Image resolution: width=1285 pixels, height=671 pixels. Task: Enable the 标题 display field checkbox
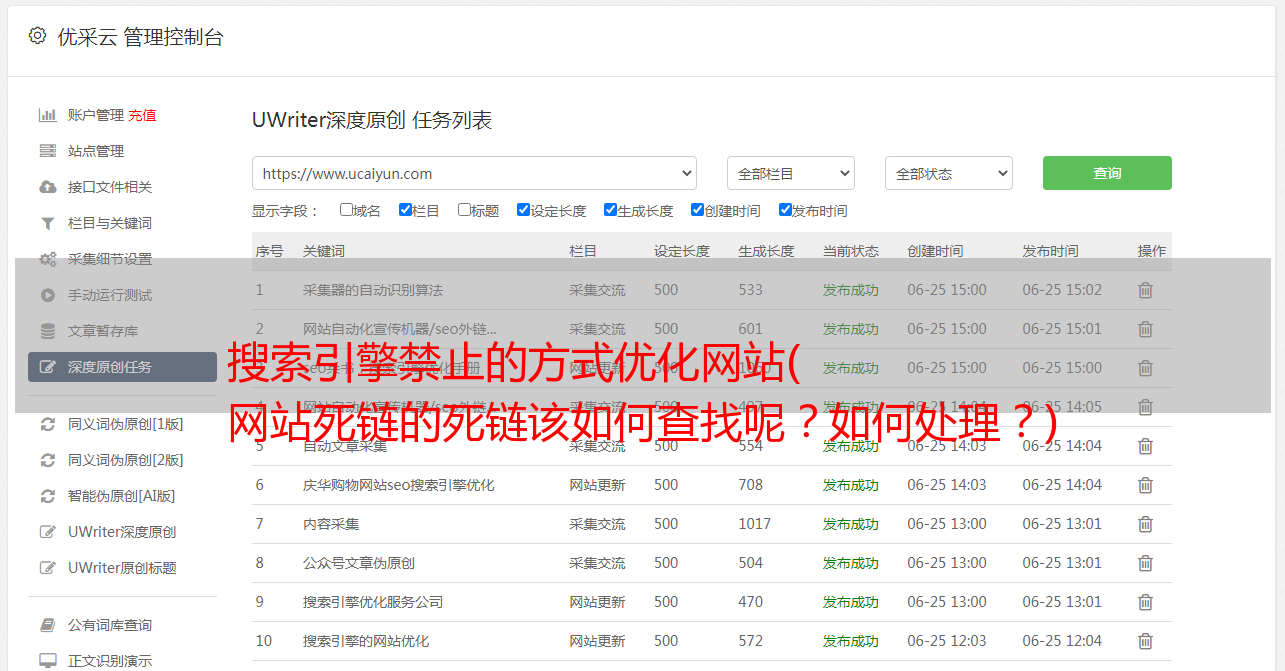(464, 210)
